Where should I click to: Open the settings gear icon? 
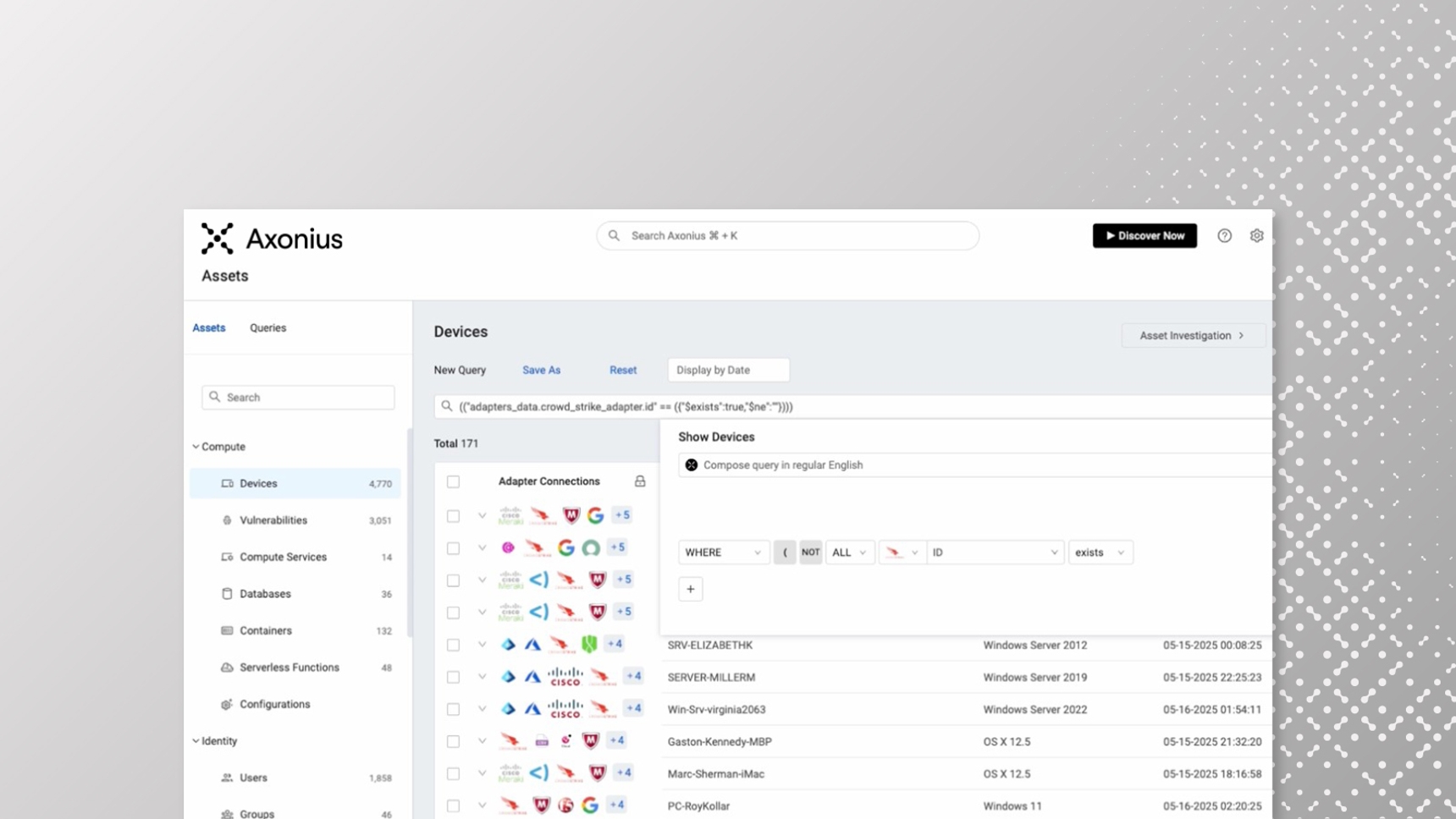point(1256,236)
